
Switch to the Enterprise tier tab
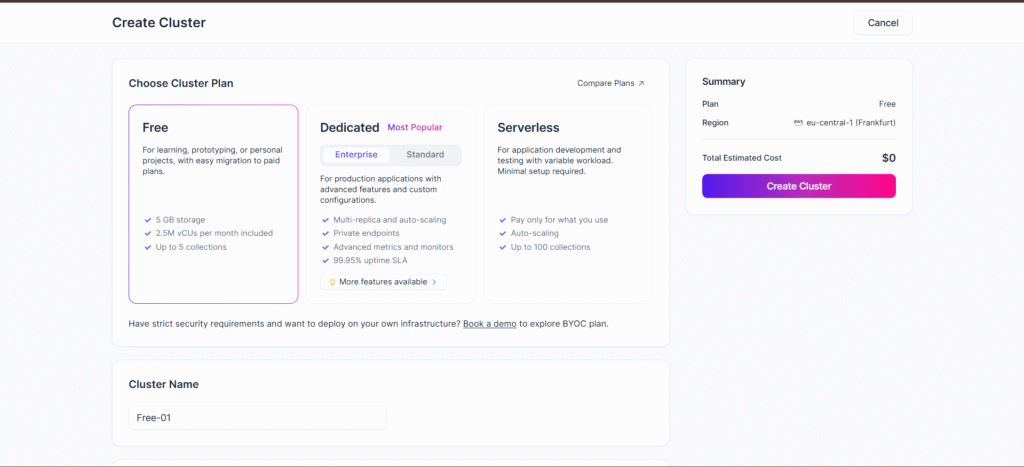coord(356,155)
